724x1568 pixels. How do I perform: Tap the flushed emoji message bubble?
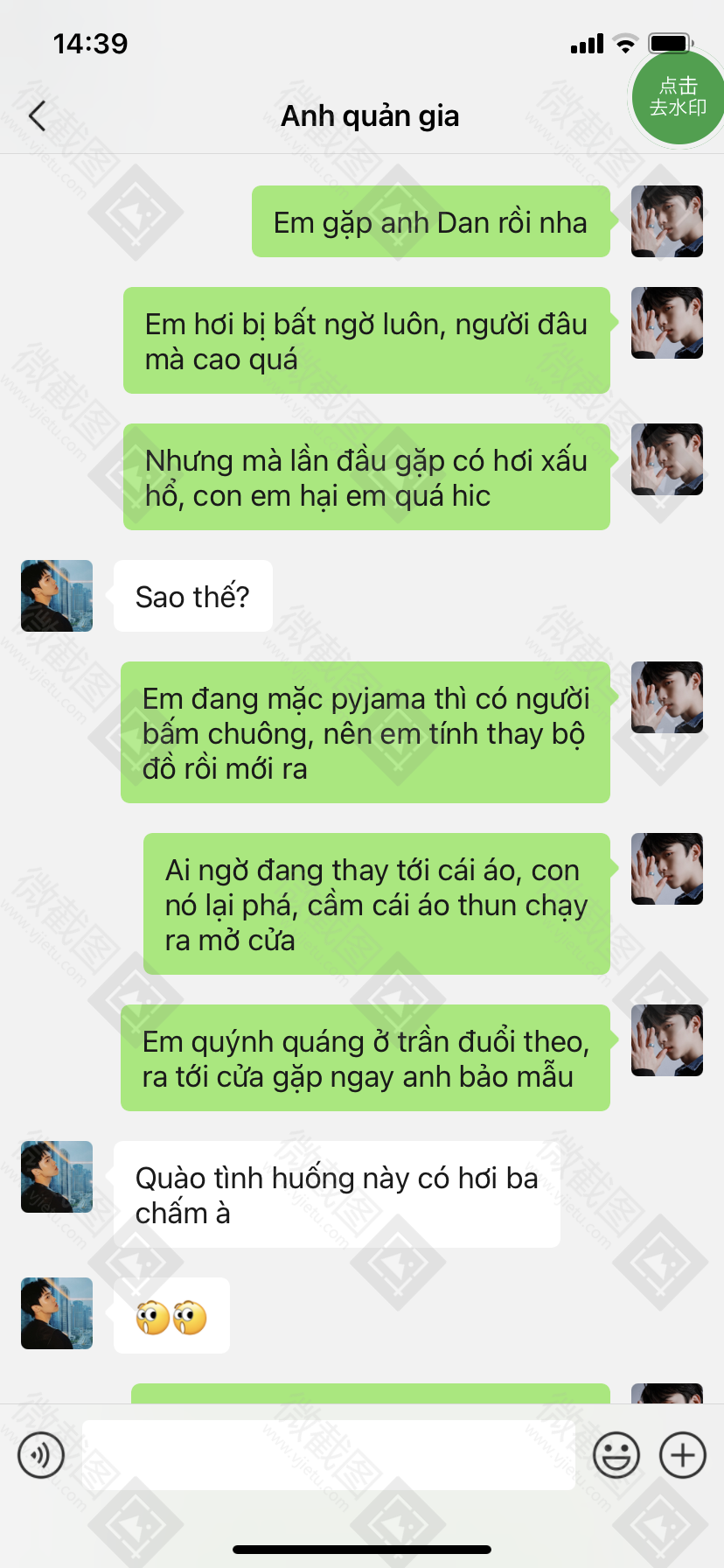point(171,1316)
